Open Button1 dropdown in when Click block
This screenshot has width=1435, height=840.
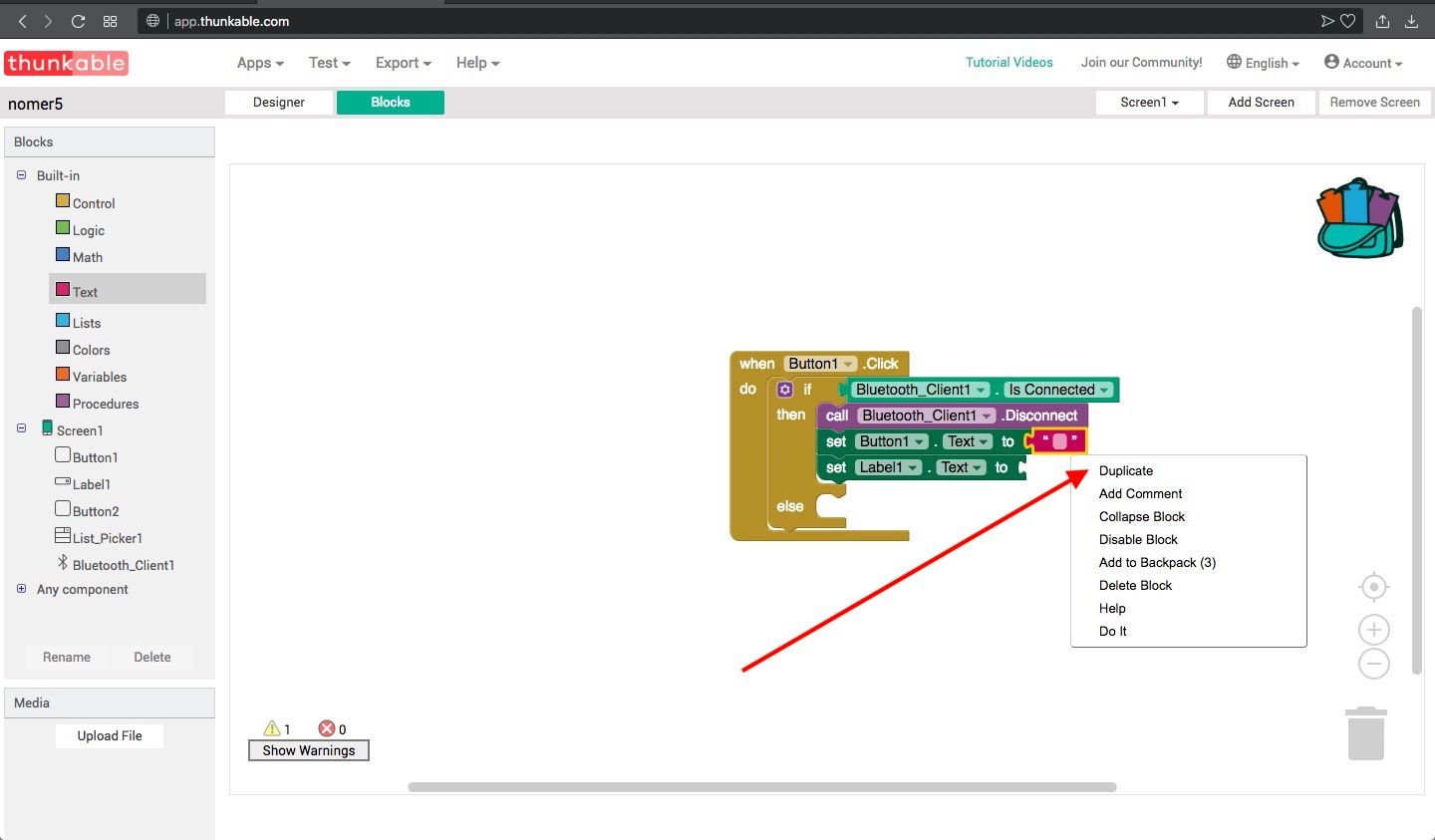[x=820, y=364]
